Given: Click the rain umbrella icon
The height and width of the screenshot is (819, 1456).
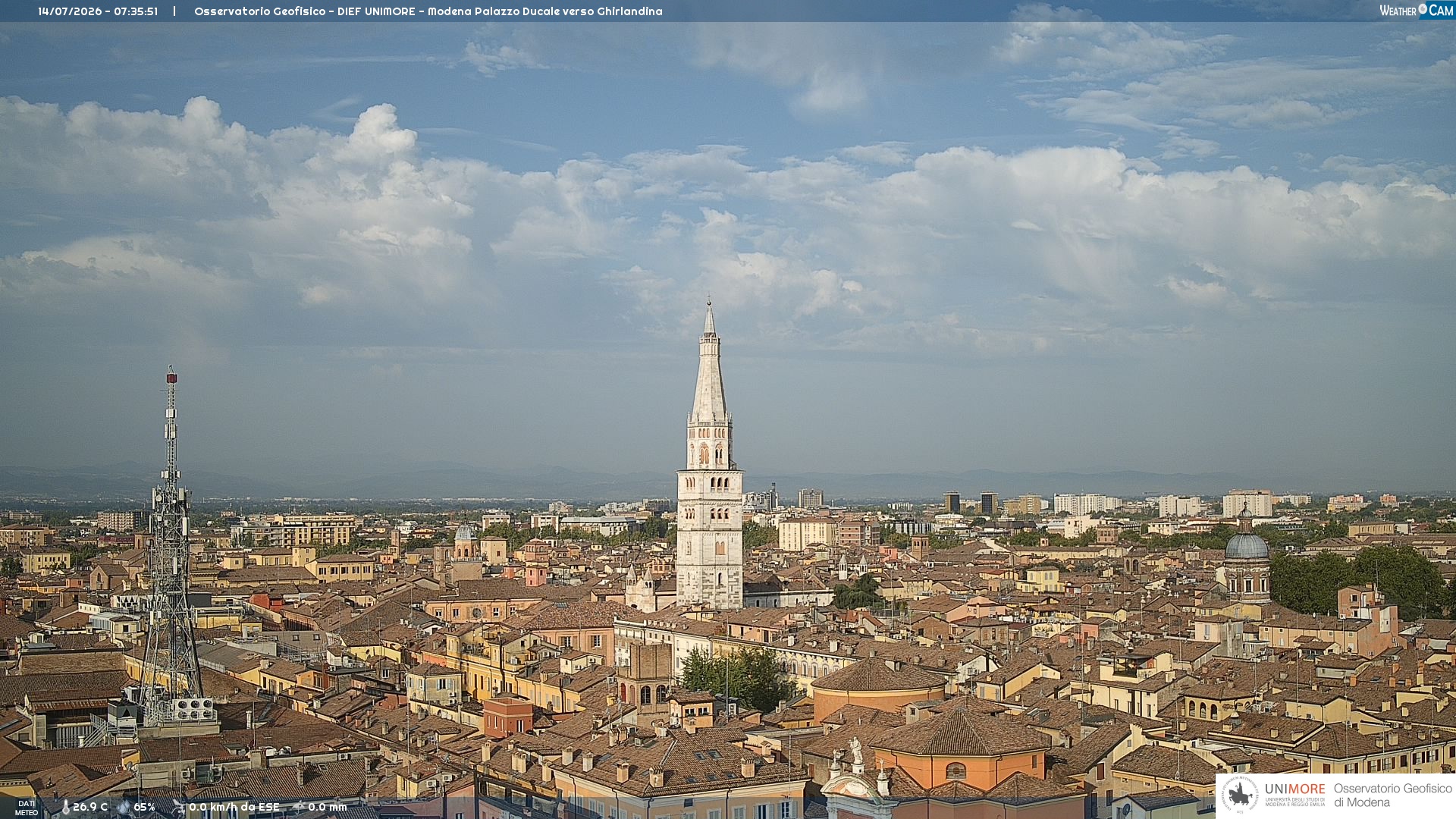Looking at the screenshot, I should point(298,808).
